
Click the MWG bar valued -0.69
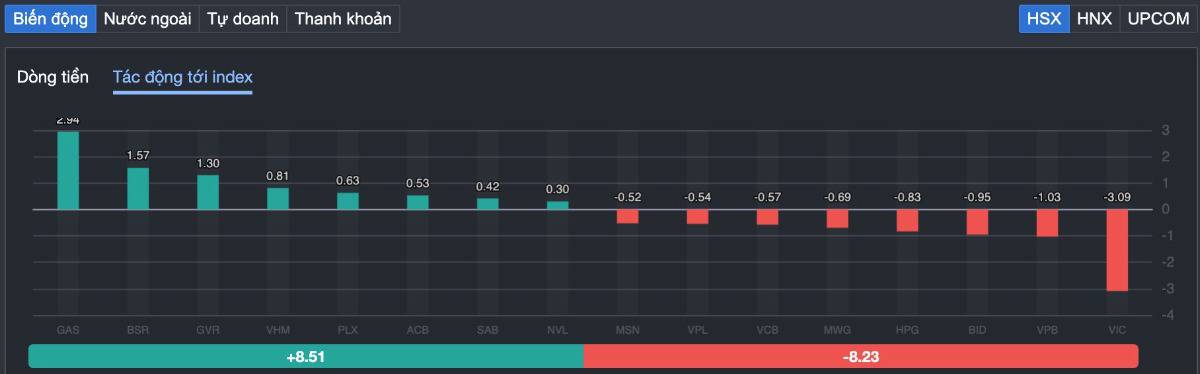pos(838,219)
